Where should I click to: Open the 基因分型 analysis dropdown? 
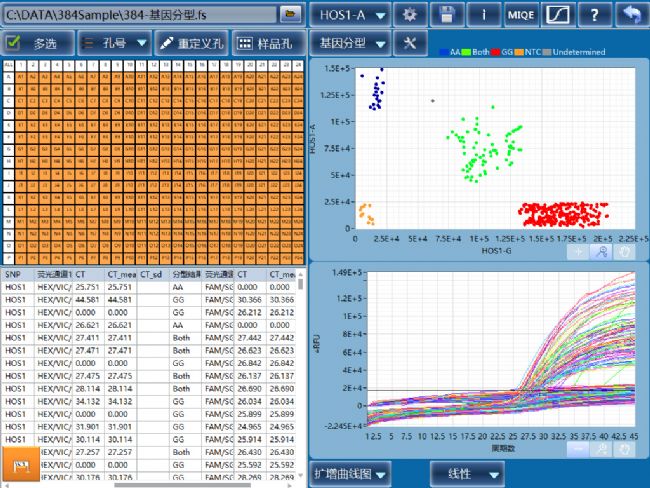(349, 44)
